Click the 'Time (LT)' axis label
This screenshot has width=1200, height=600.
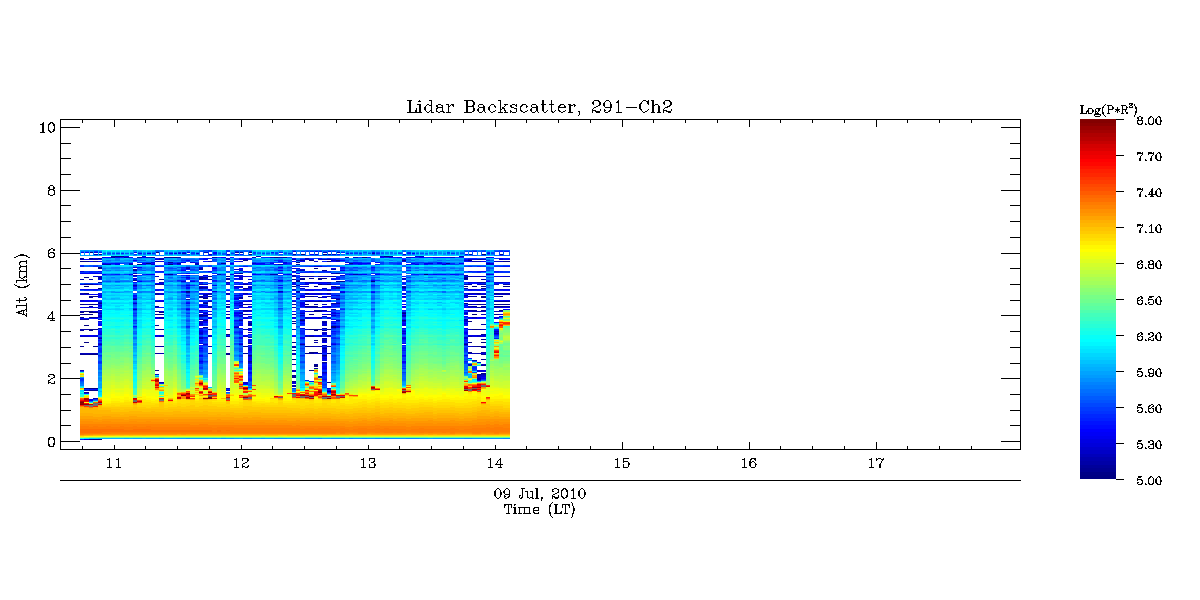539,509
